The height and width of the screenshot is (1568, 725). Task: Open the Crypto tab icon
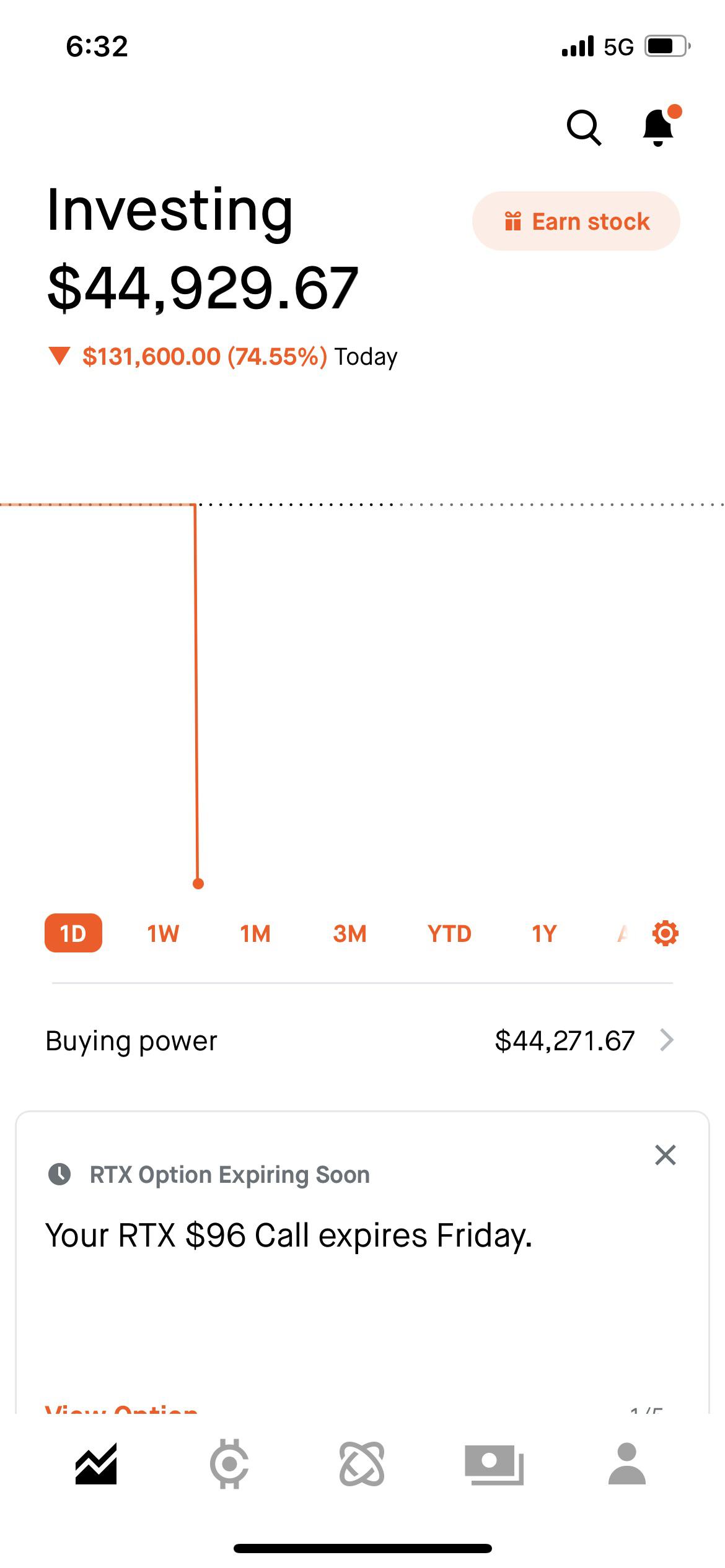point(229,1464)
